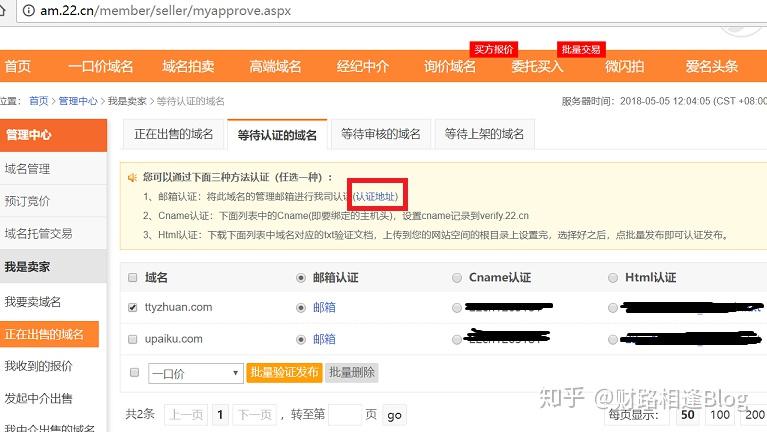Image resolution: width=767 pixels, height=432 pixels.
Task: Toggle select-all checkbox beside 域名 header
Action: point(133,277)
